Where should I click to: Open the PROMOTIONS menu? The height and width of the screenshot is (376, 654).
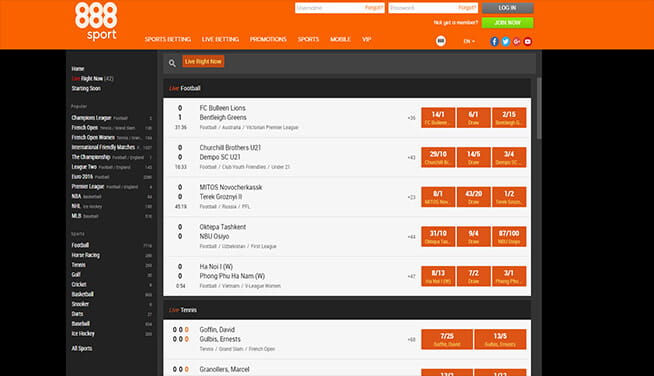point(268,39)
